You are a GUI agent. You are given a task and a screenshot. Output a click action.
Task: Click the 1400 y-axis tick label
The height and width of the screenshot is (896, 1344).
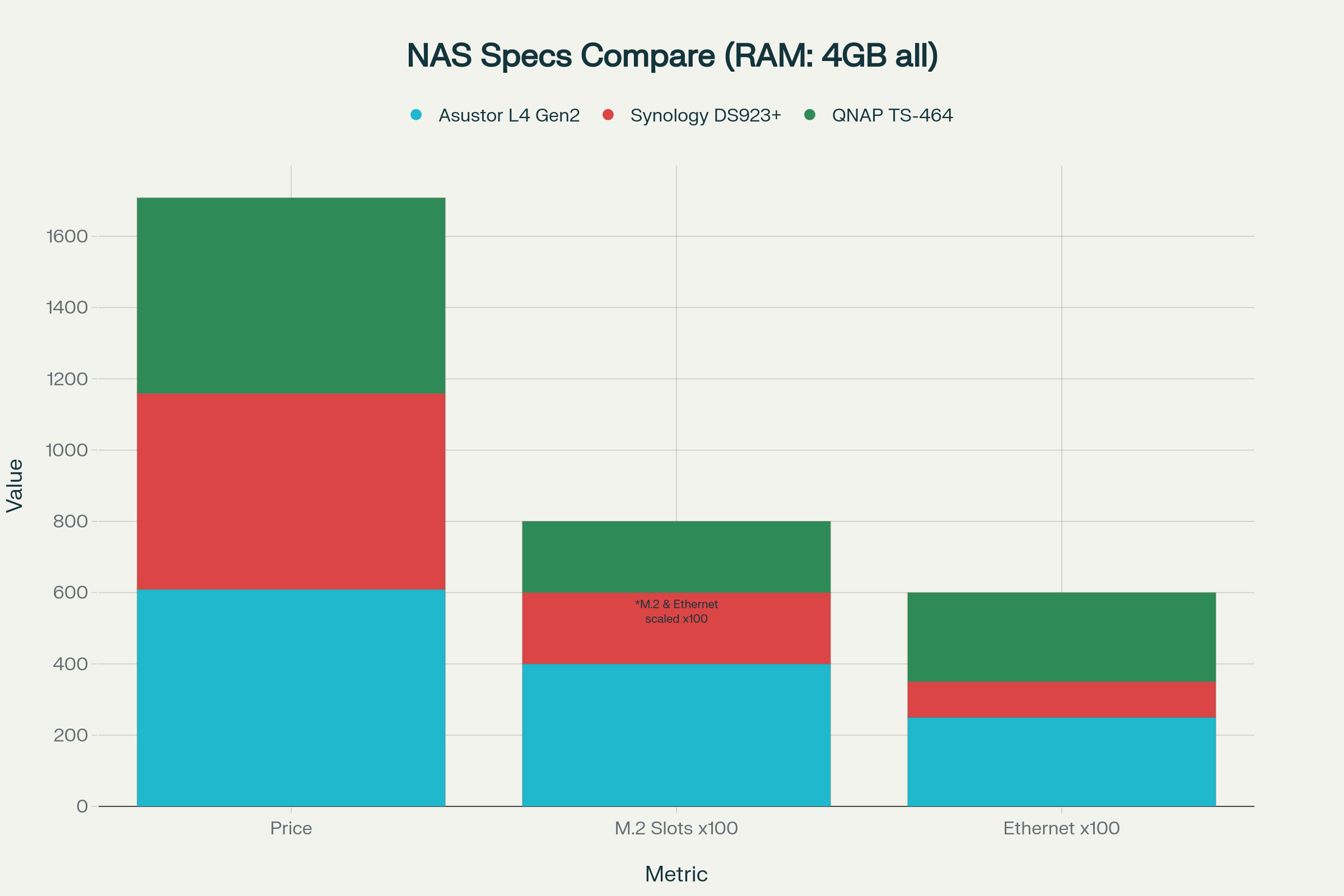pos(67,307)
